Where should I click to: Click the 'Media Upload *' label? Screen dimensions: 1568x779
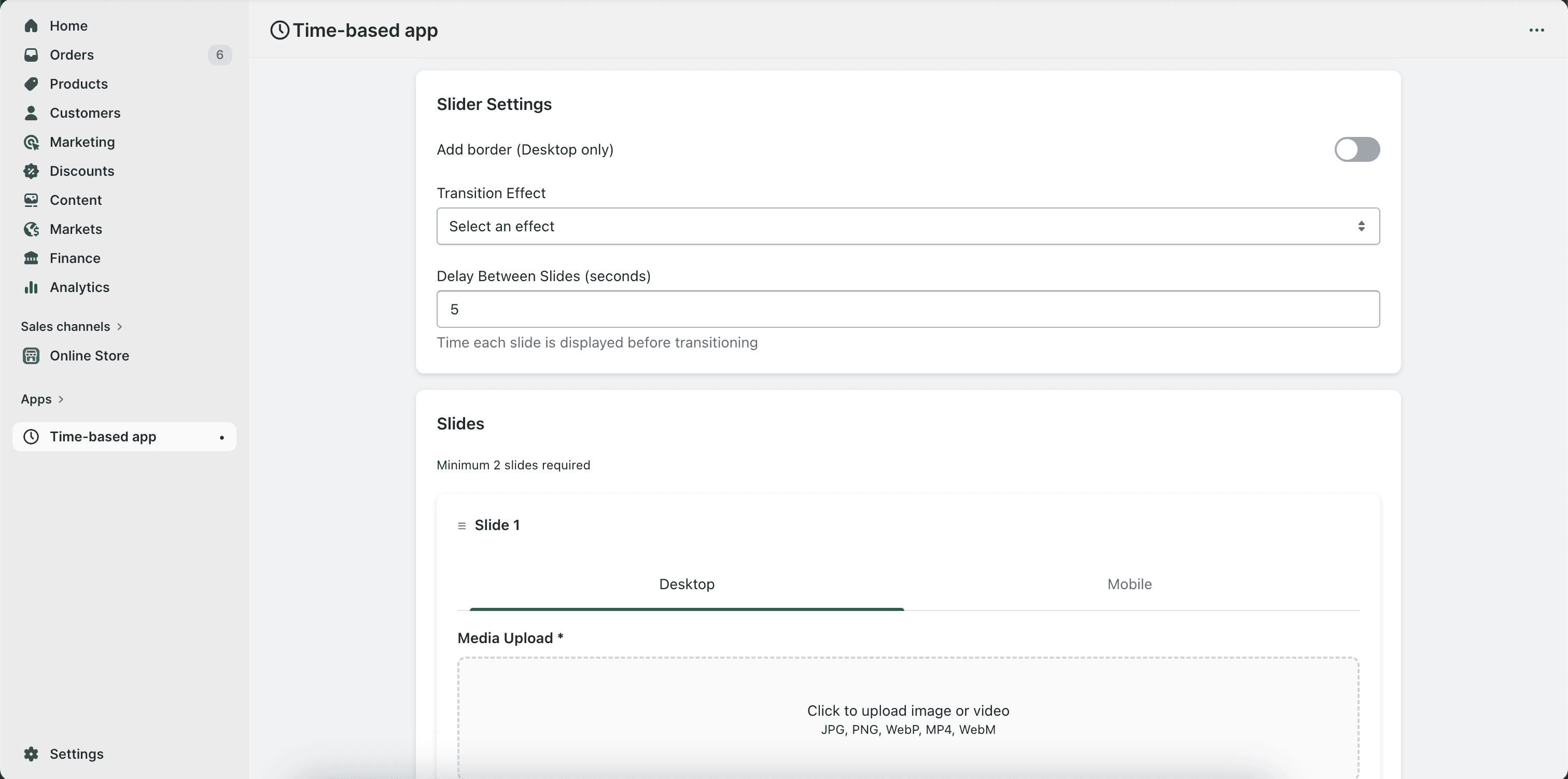[511, 638]
